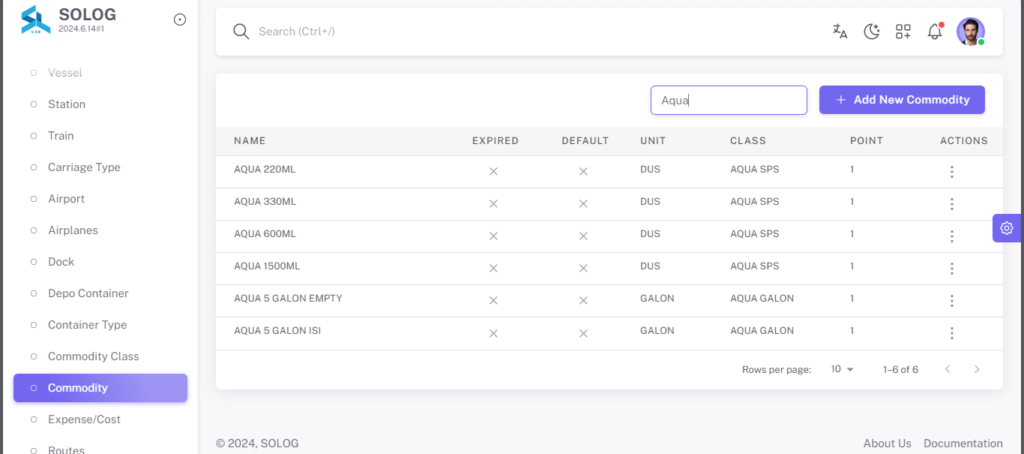This screenshot has width=1024, height=454.
Task: Open Commodity Class in the sidebar
Action: [100, 357]
